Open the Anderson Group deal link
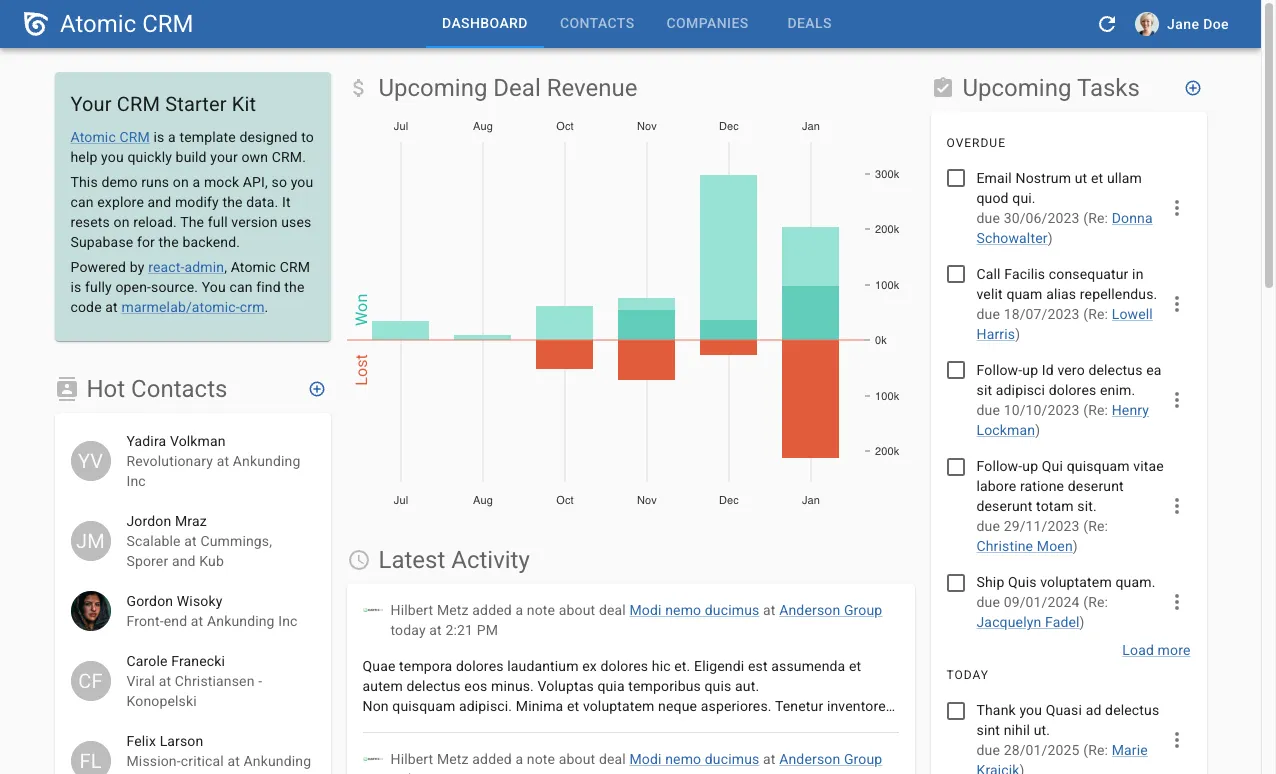 [x=830, y=610]
